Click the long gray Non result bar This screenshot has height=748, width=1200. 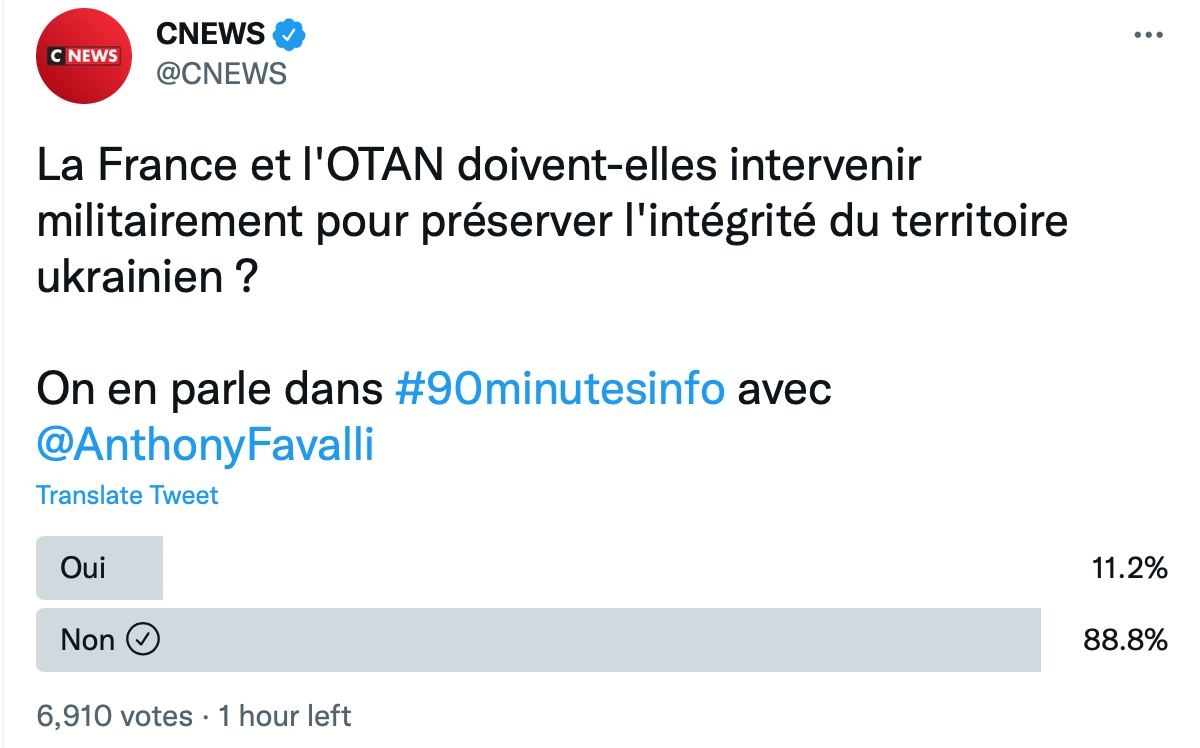click(x=539, y=640)
